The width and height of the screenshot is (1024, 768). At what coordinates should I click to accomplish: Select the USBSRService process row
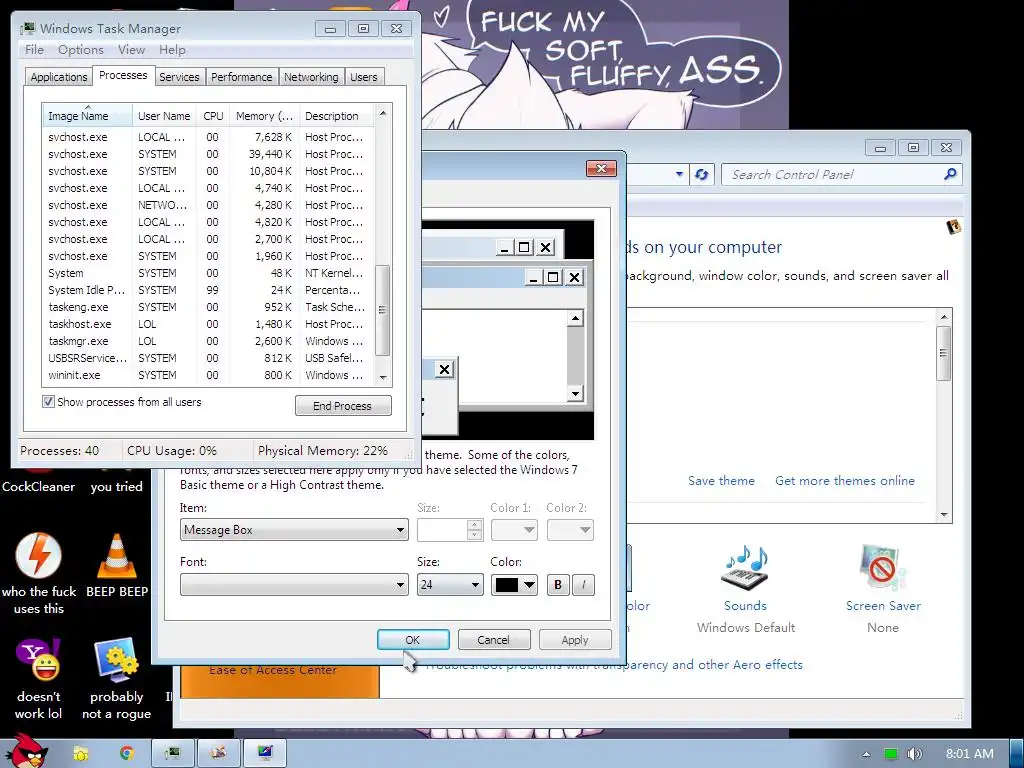click(x=208, y=358)
